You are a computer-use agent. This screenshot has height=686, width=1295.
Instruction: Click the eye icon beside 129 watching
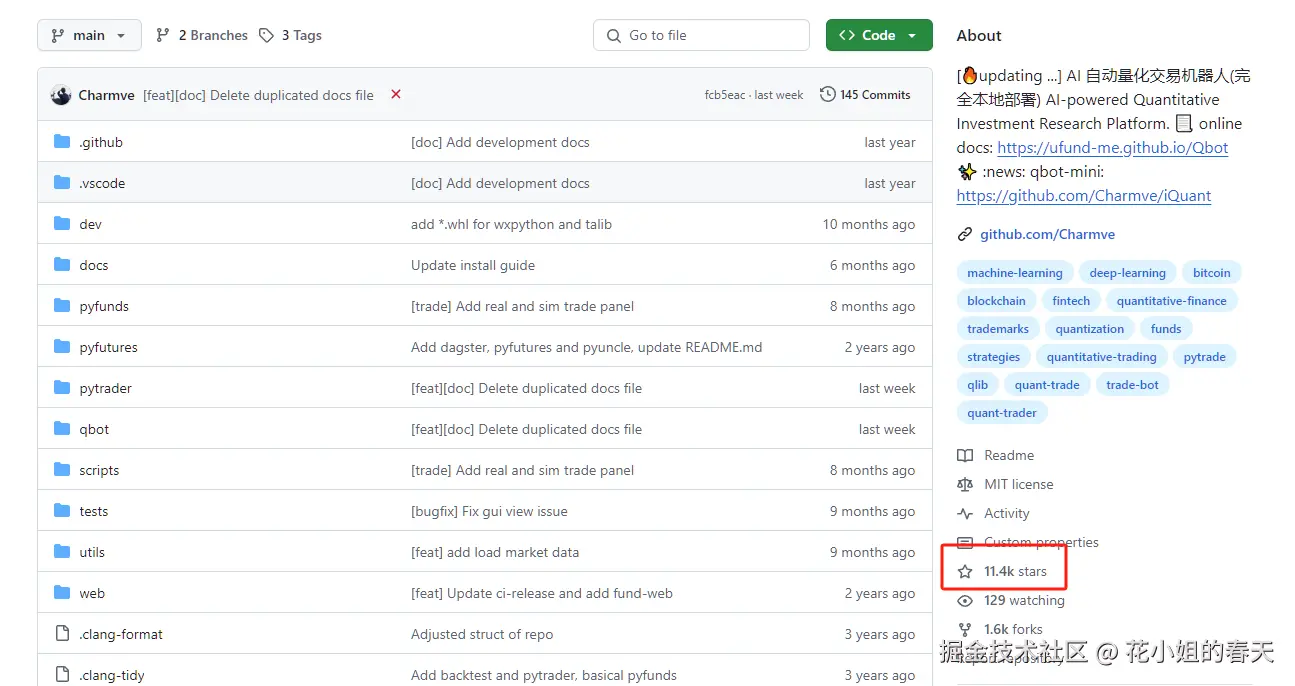point(965,601)
